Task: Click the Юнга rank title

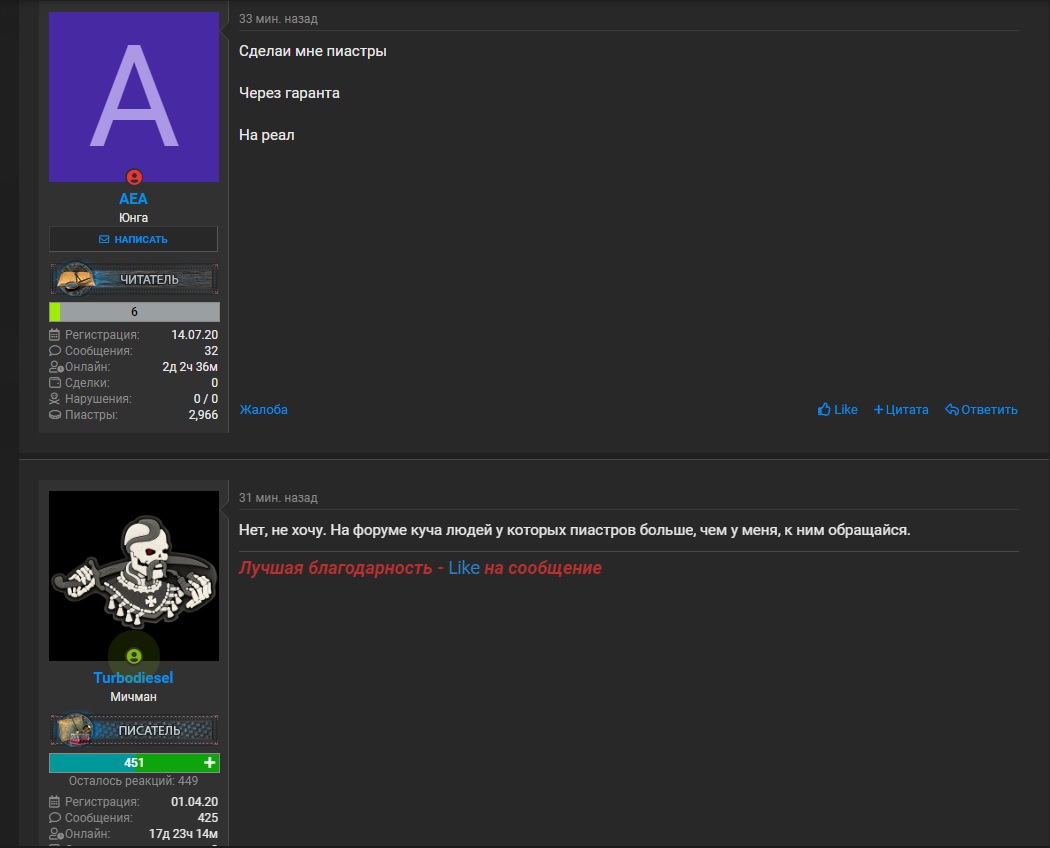Action: [x=133, y=218]
